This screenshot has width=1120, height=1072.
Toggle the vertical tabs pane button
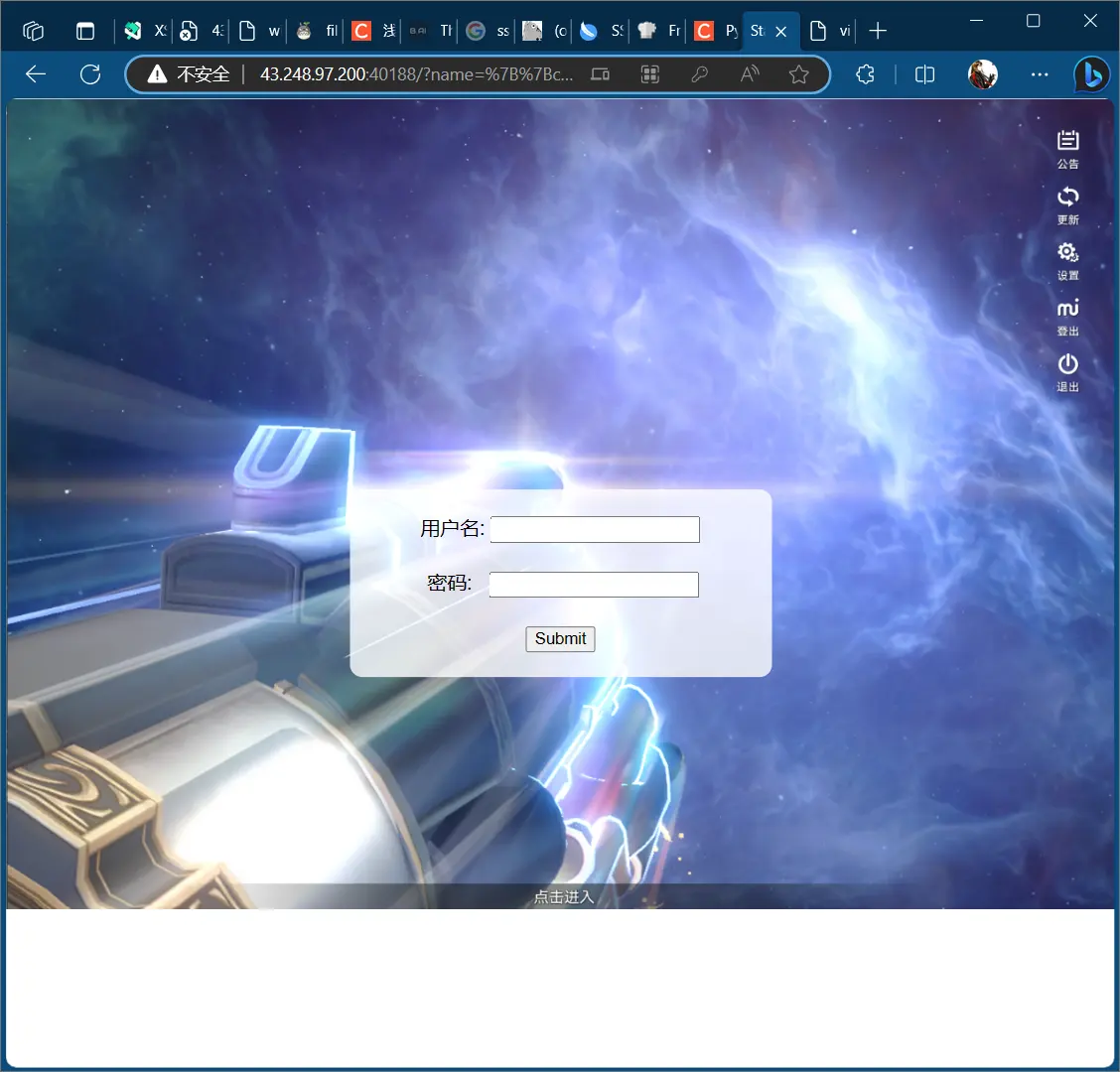(85, 31)
